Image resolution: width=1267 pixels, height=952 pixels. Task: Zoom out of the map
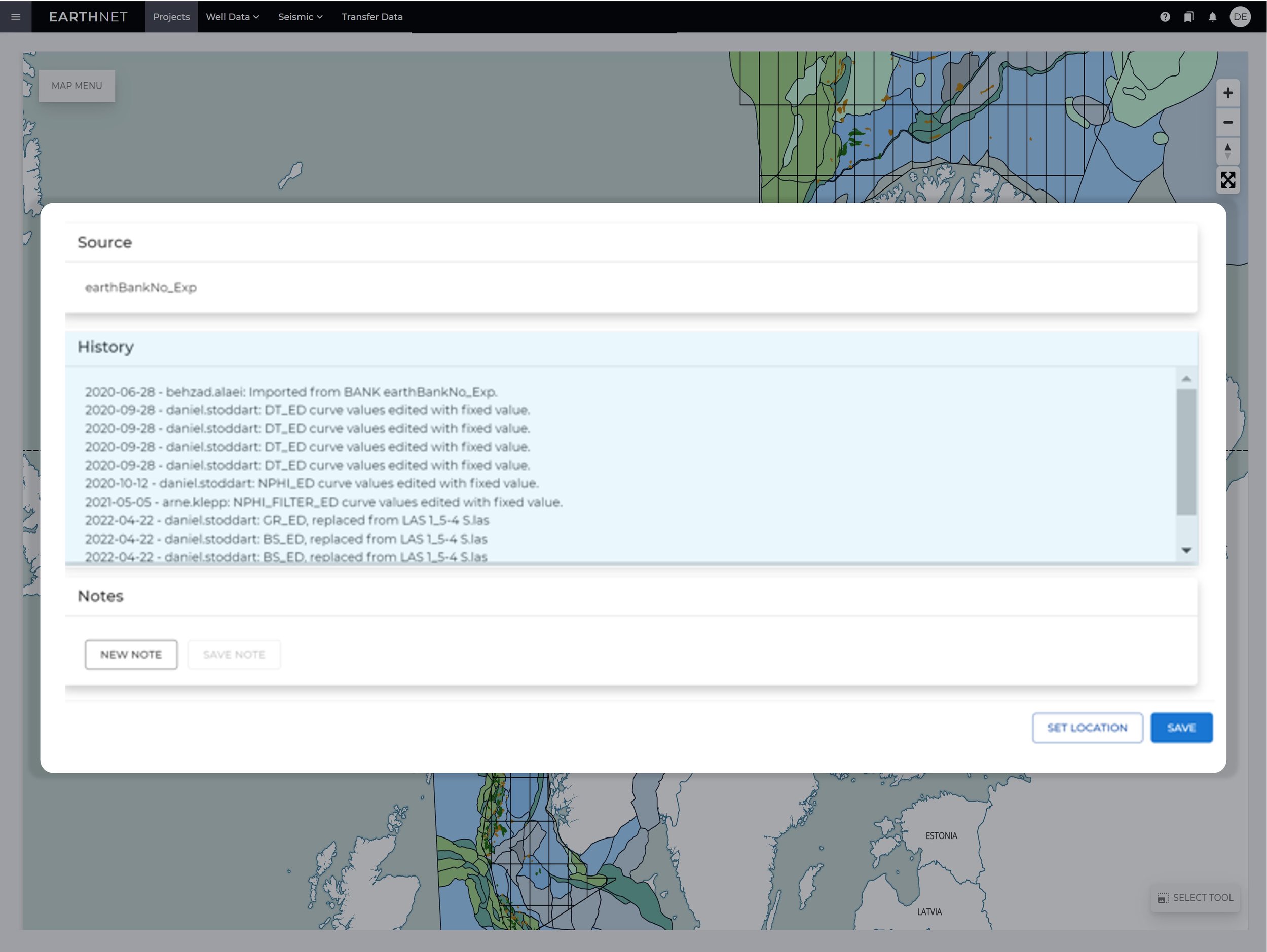coord(1228,122)
